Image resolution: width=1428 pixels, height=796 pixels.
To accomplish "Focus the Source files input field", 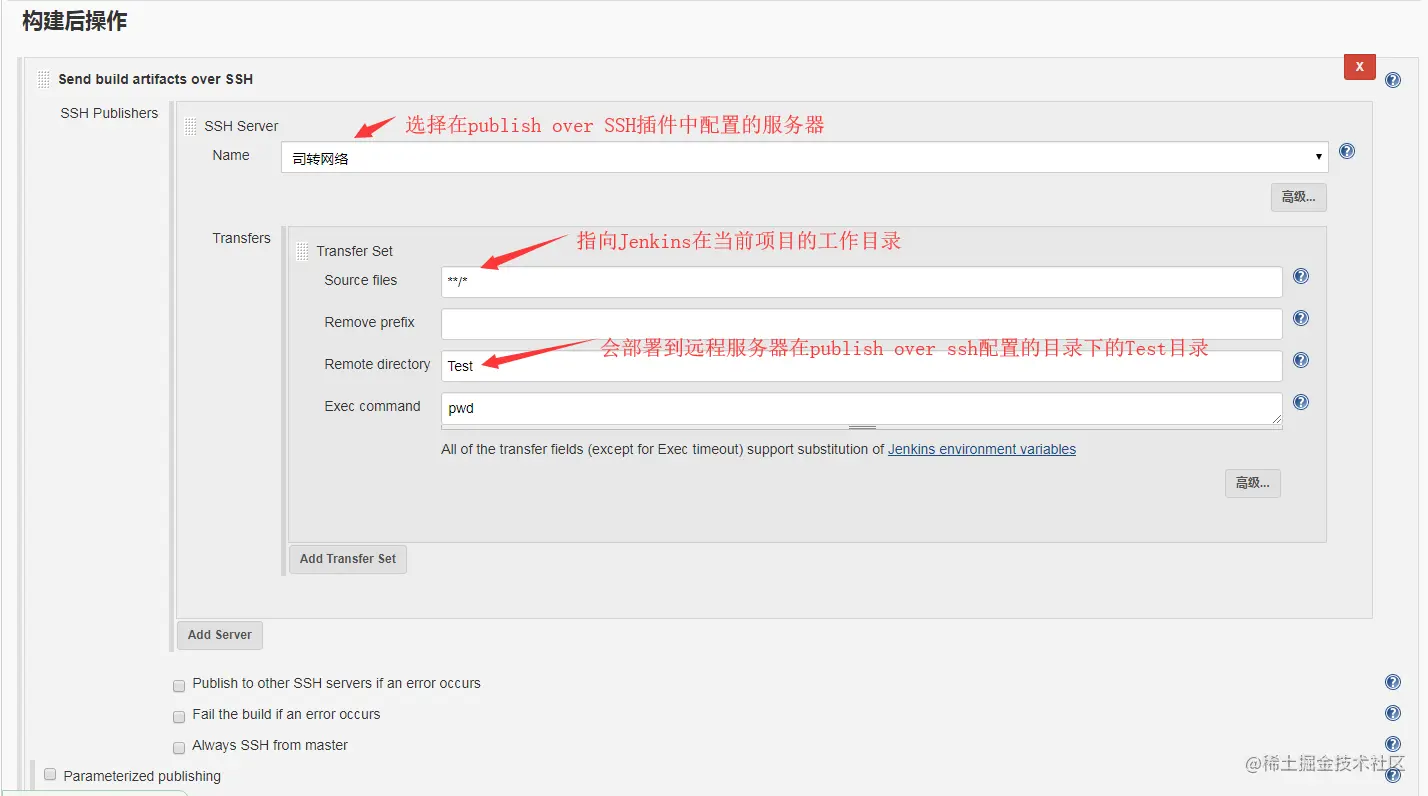I will click(862, 282).
